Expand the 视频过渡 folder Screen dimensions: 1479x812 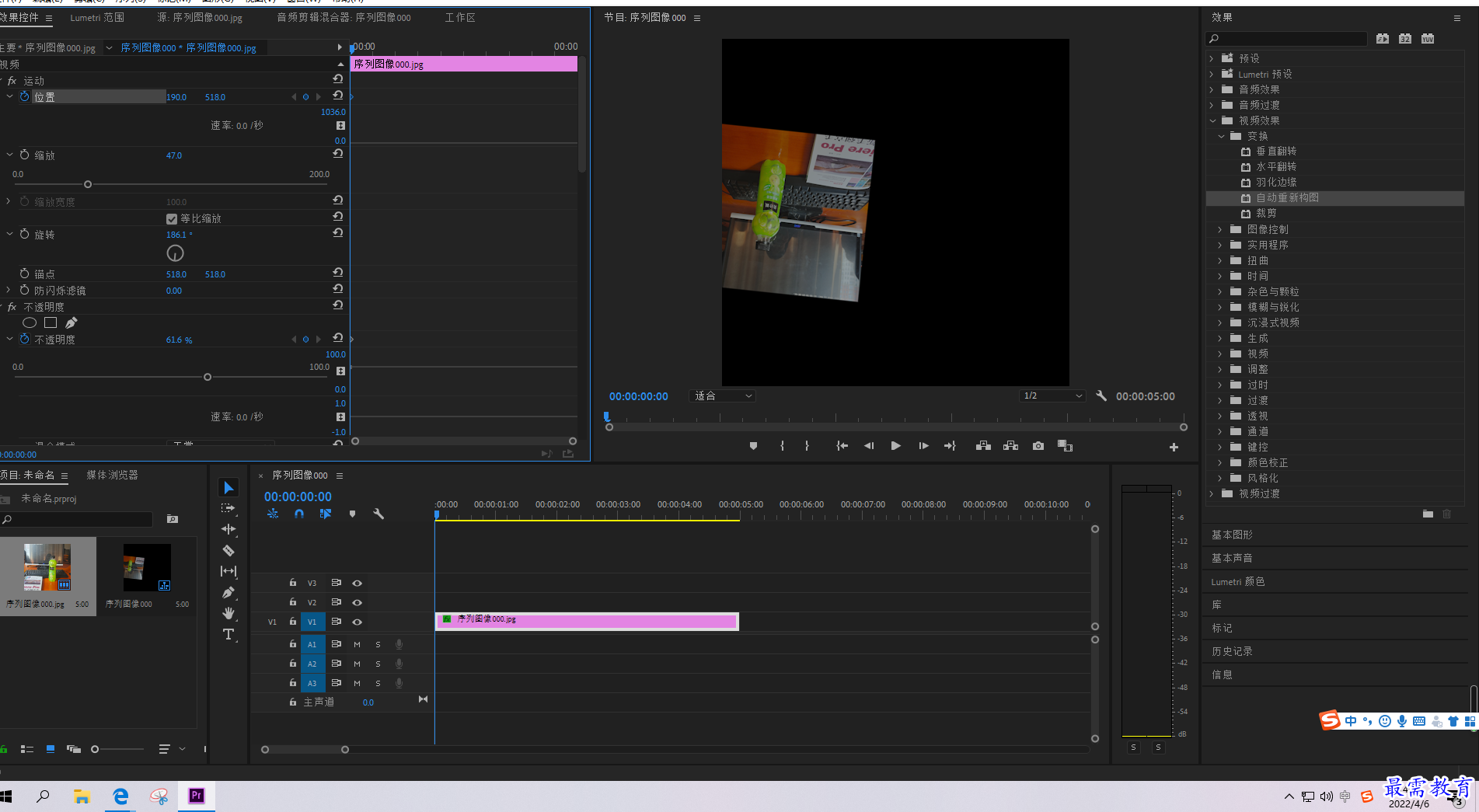point(1212,493)
